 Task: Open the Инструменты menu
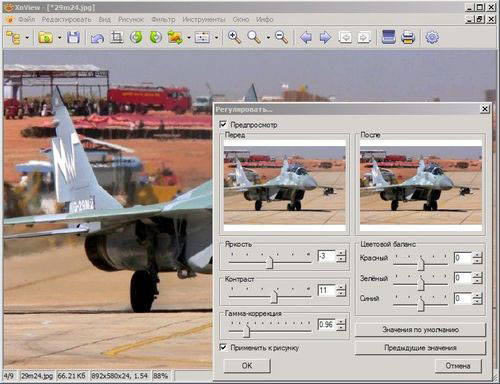(x=204, y=19)
